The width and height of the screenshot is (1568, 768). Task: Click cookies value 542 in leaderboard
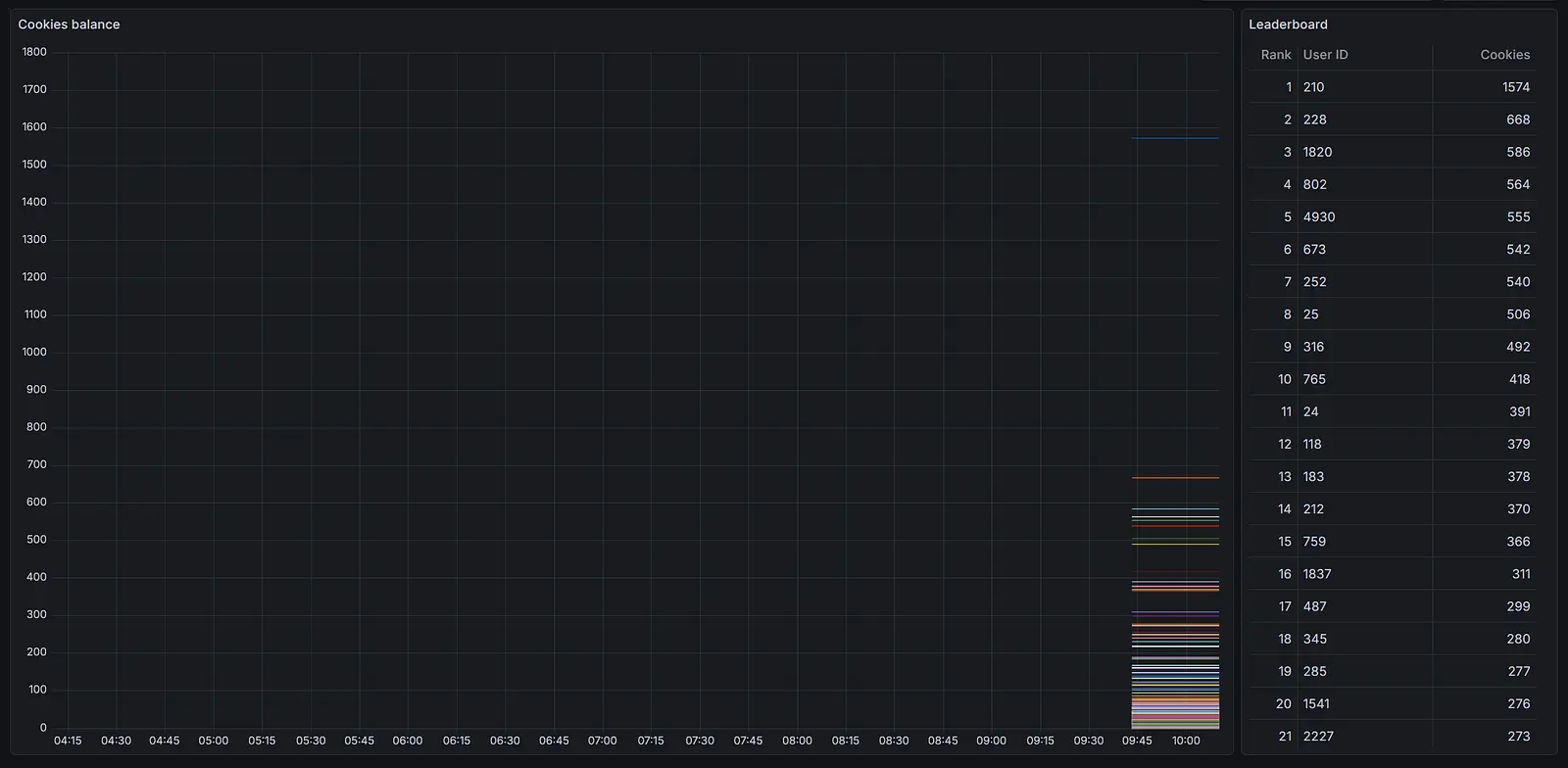[x=1518, y=249]
